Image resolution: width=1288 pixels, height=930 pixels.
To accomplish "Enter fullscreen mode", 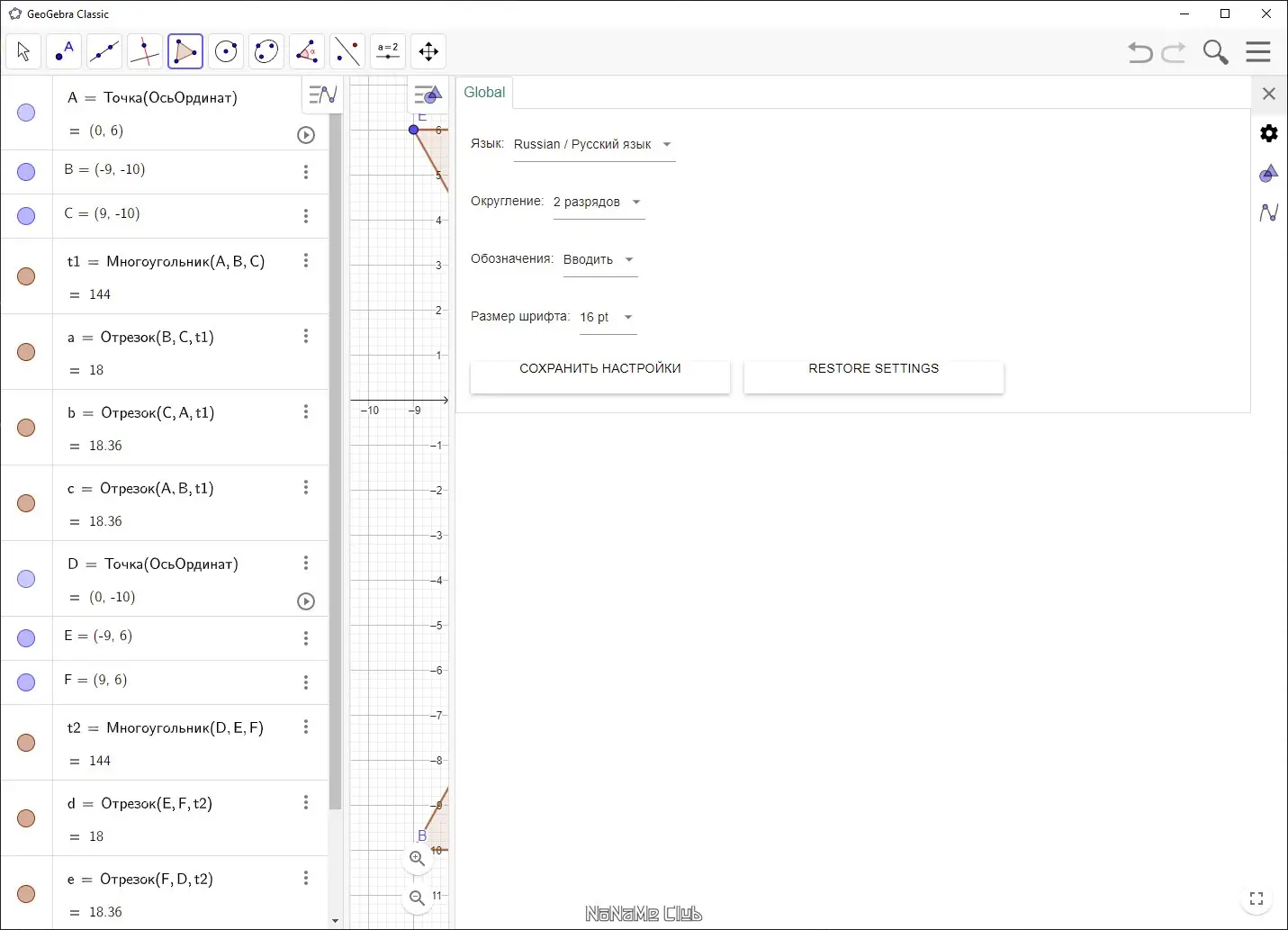I will click(x=1256, y=898).
